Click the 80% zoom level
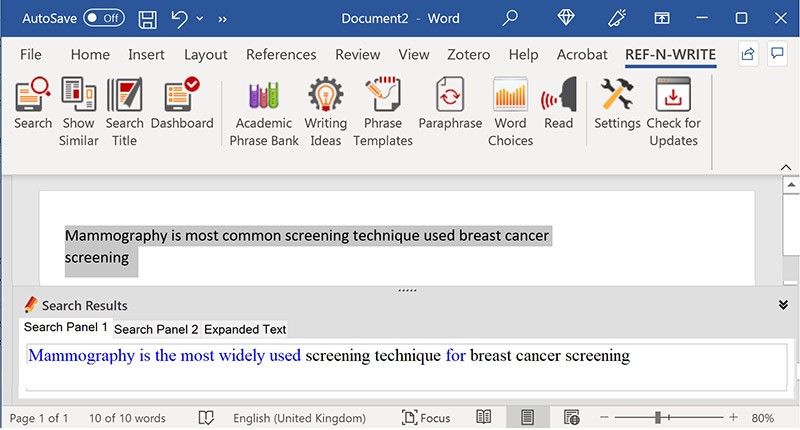 (763, 418)
